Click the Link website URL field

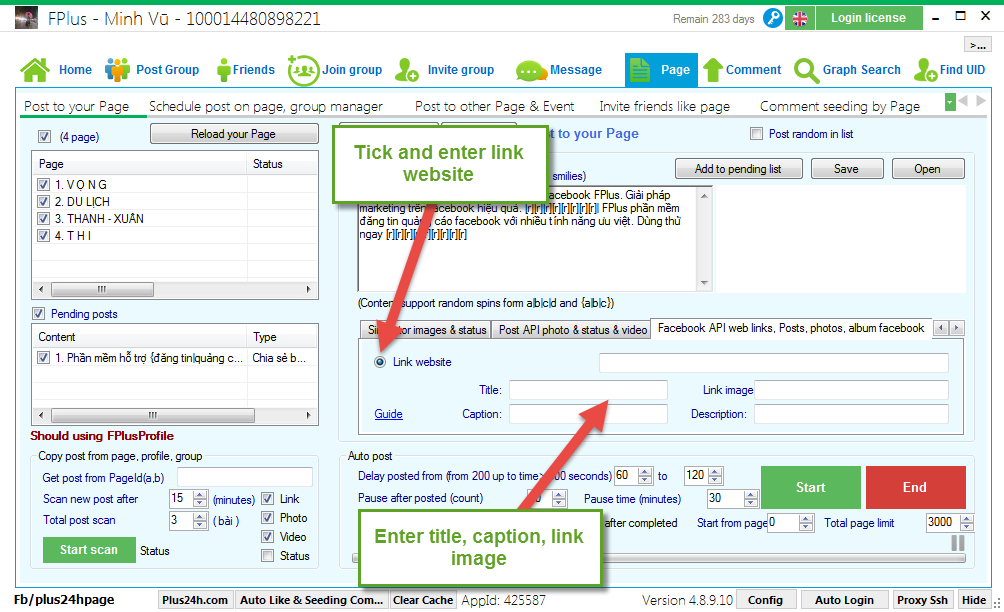click(x=773, y=362)
